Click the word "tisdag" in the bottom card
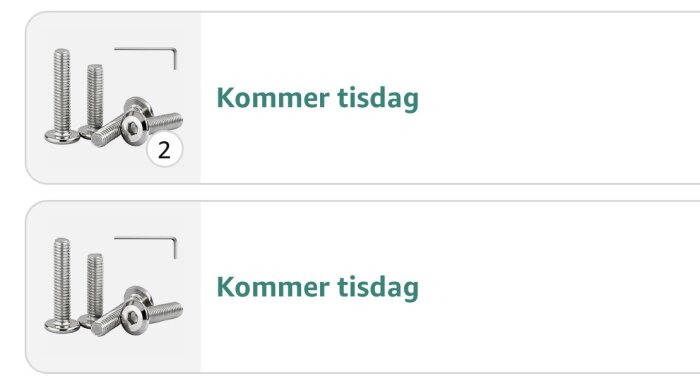This screenshot has width=700, height=386. (378, 287)
